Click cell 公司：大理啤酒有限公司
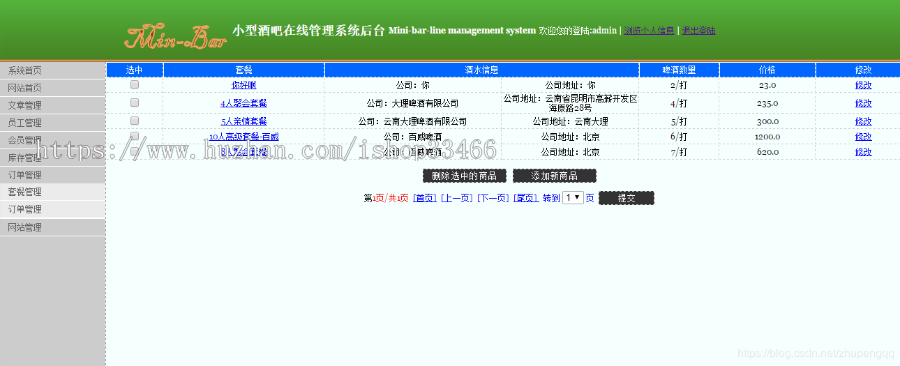The image size is (900, 366). pos(413,103)
